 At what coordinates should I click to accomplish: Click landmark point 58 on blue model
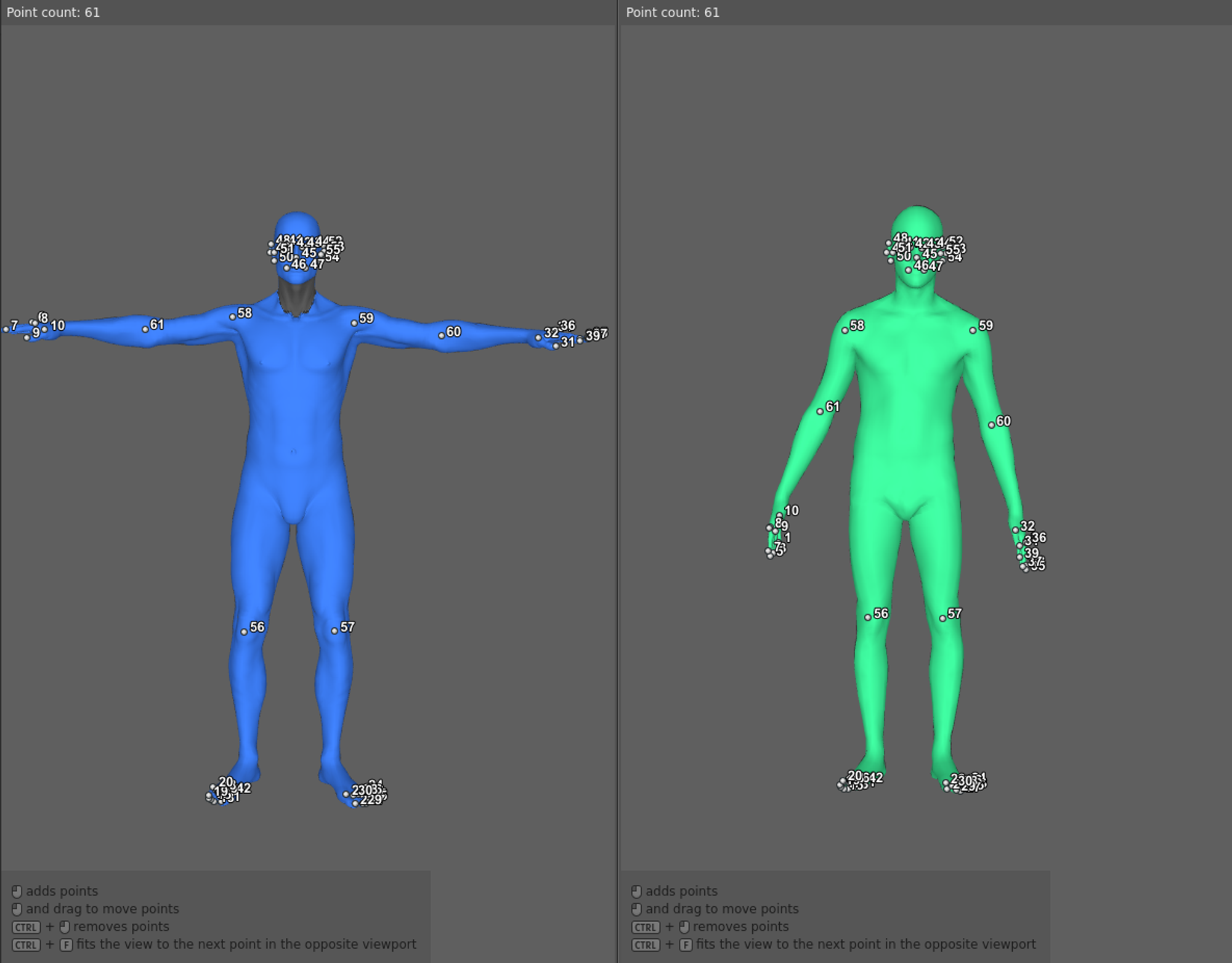232,317
